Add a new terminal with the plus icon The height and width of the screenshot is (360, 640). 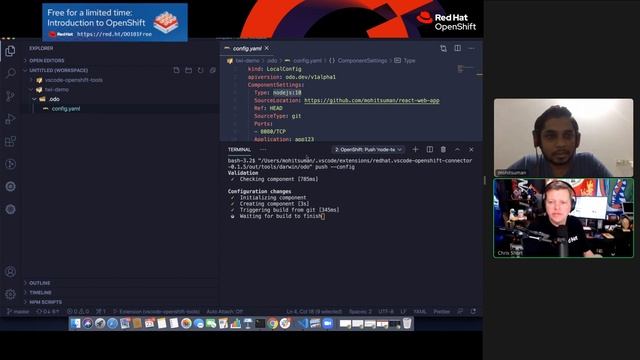[x=416, y=149]
